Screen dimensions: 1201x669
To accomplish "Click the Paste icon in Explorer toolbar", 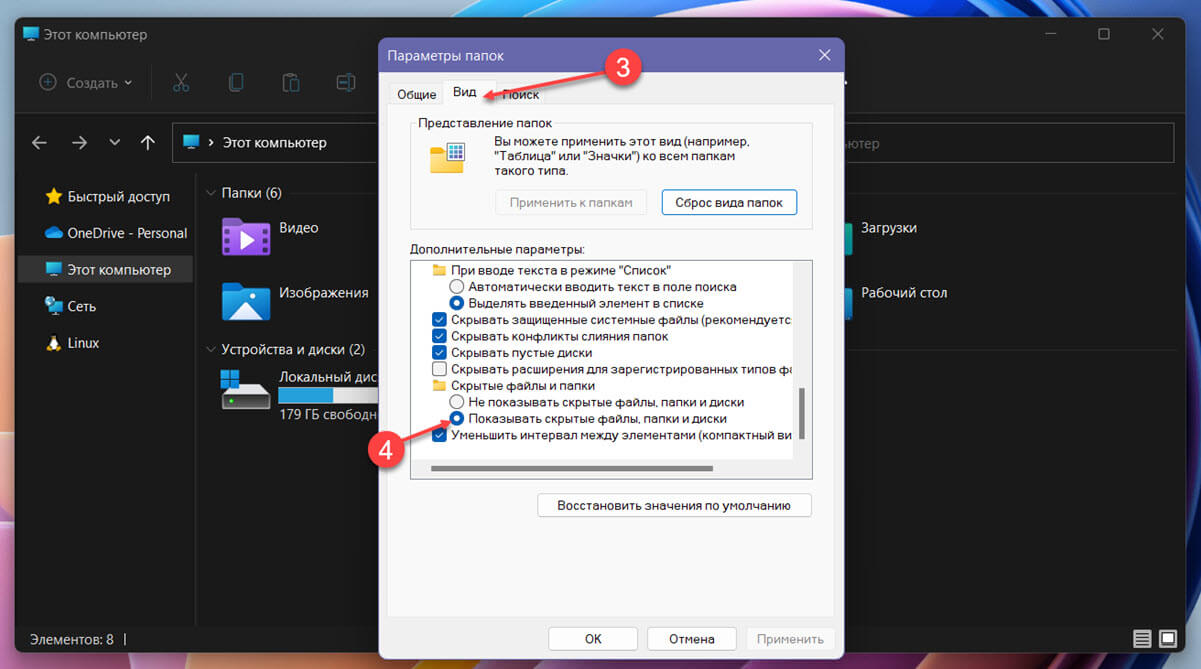I will pyautogui.click(x=290, y=83).
